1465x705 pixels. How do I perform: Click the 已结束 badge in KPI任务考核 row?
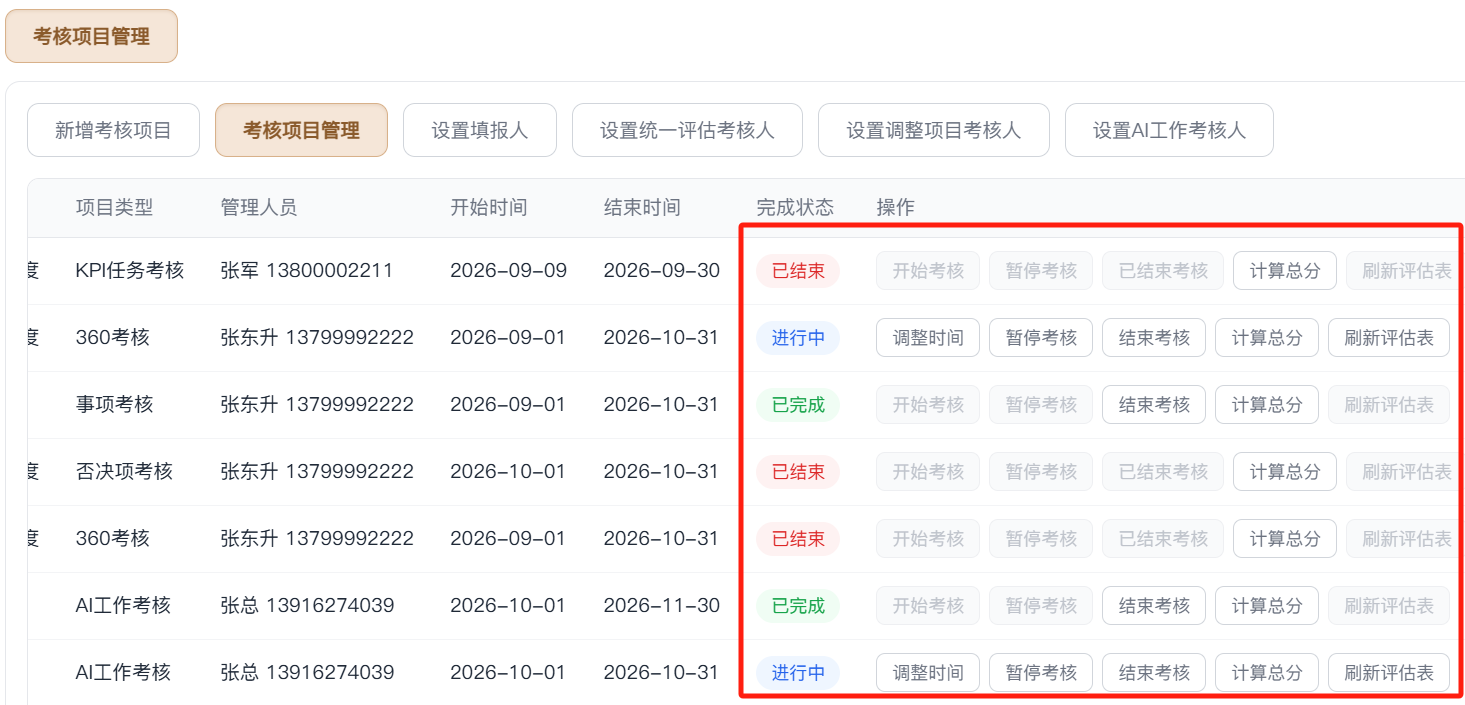point(797,270)
